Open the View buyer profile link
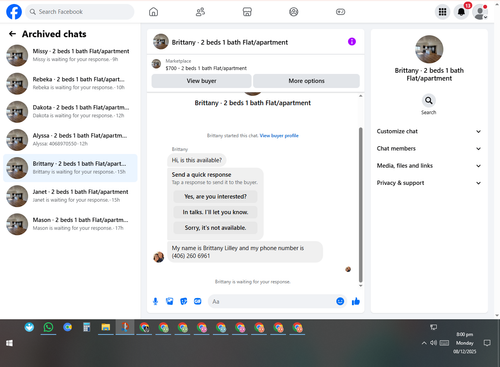Screen dimensions: 500x367 (279, 135)
